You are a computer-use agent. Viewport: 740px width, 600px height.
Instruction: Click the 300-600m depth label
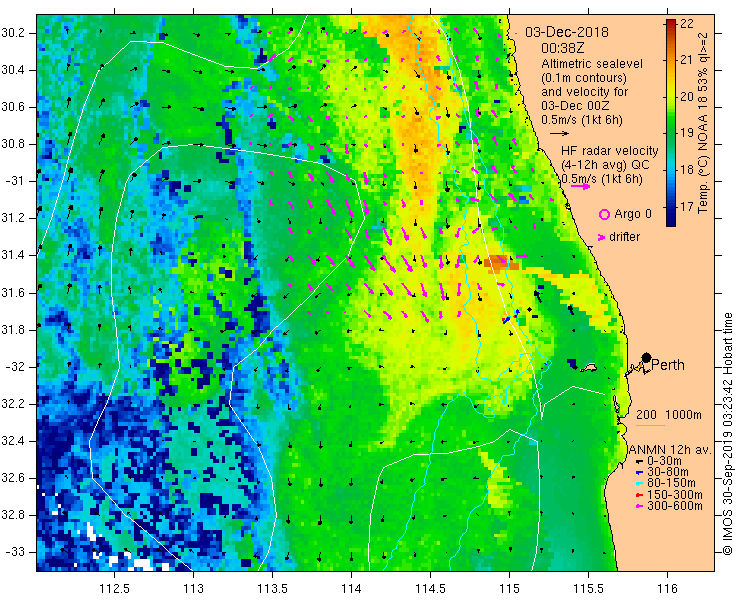pos(674,506)
